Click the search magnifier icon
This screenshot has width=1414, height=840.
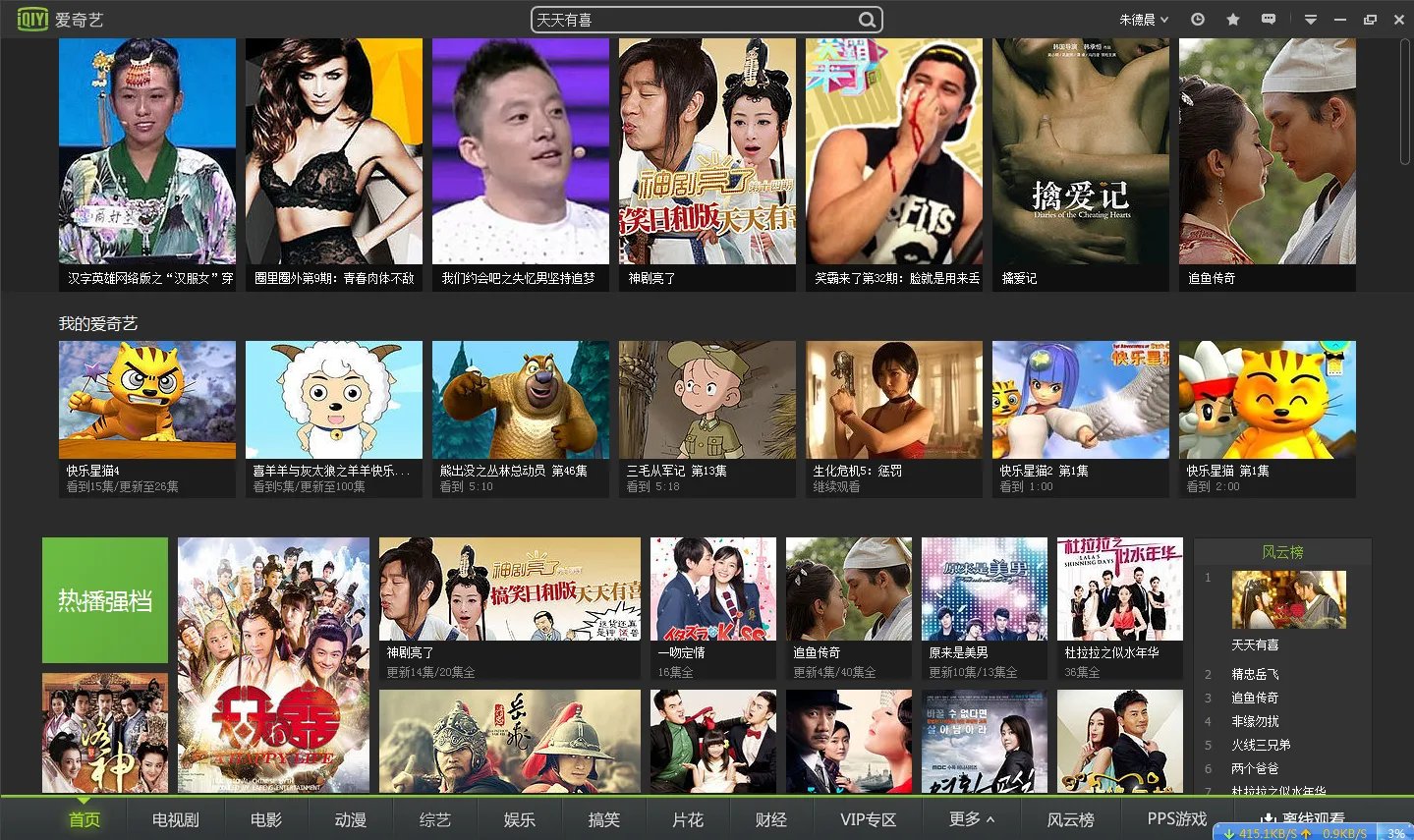coord(866,20)
